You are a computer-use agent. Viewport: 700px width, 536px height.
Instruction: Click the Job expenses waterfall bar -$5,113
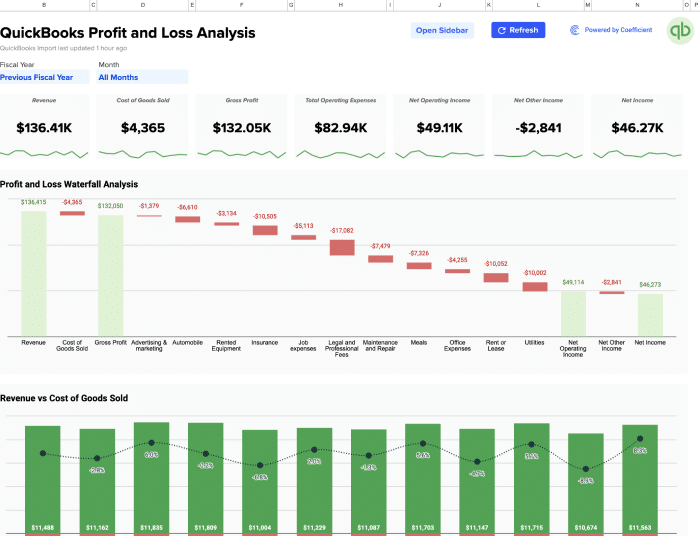(x=304, y=237)
